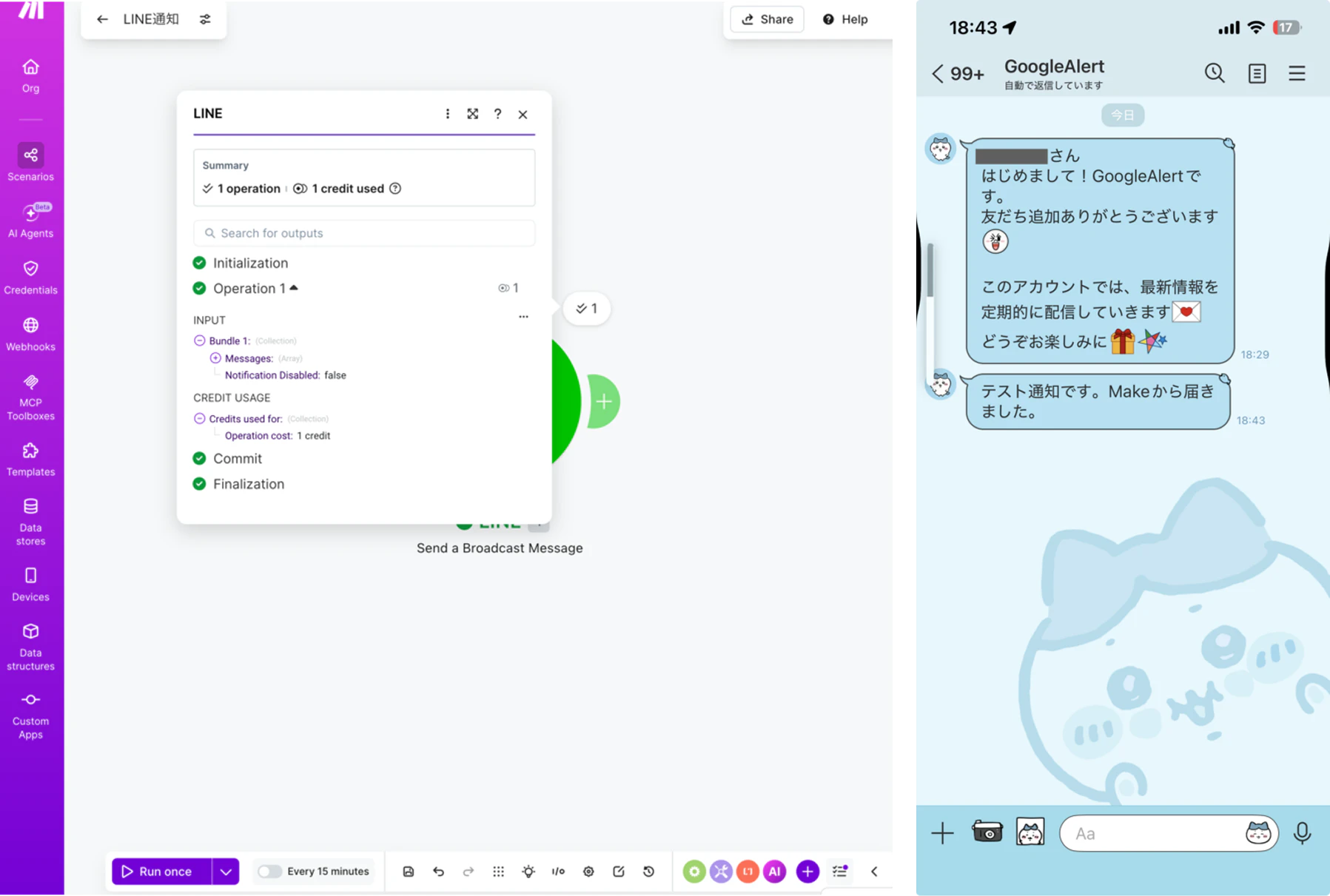The height and width of the screenshot is (896, 1330).
Task: Open the camera in LINE chat
Action: [987, 832]
